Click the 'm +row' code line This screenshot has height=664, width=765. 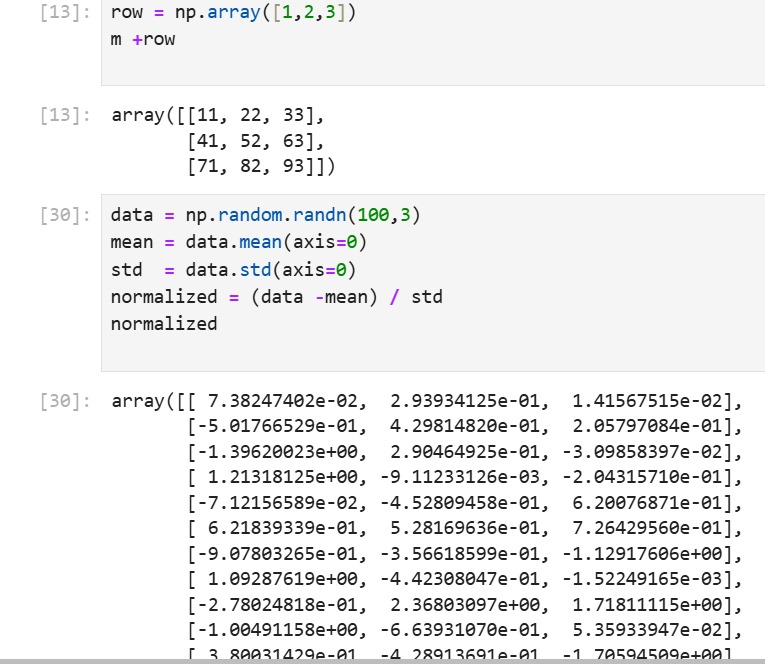(143, 40)
